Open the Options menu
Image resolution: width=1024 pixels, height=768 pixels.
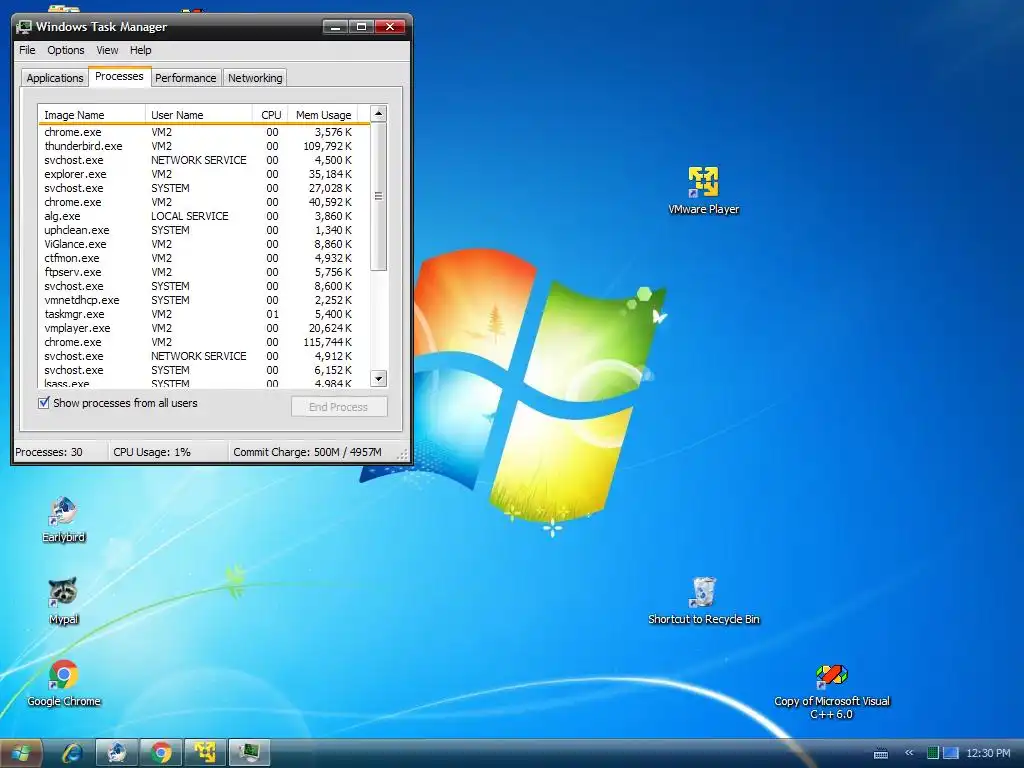65,50
